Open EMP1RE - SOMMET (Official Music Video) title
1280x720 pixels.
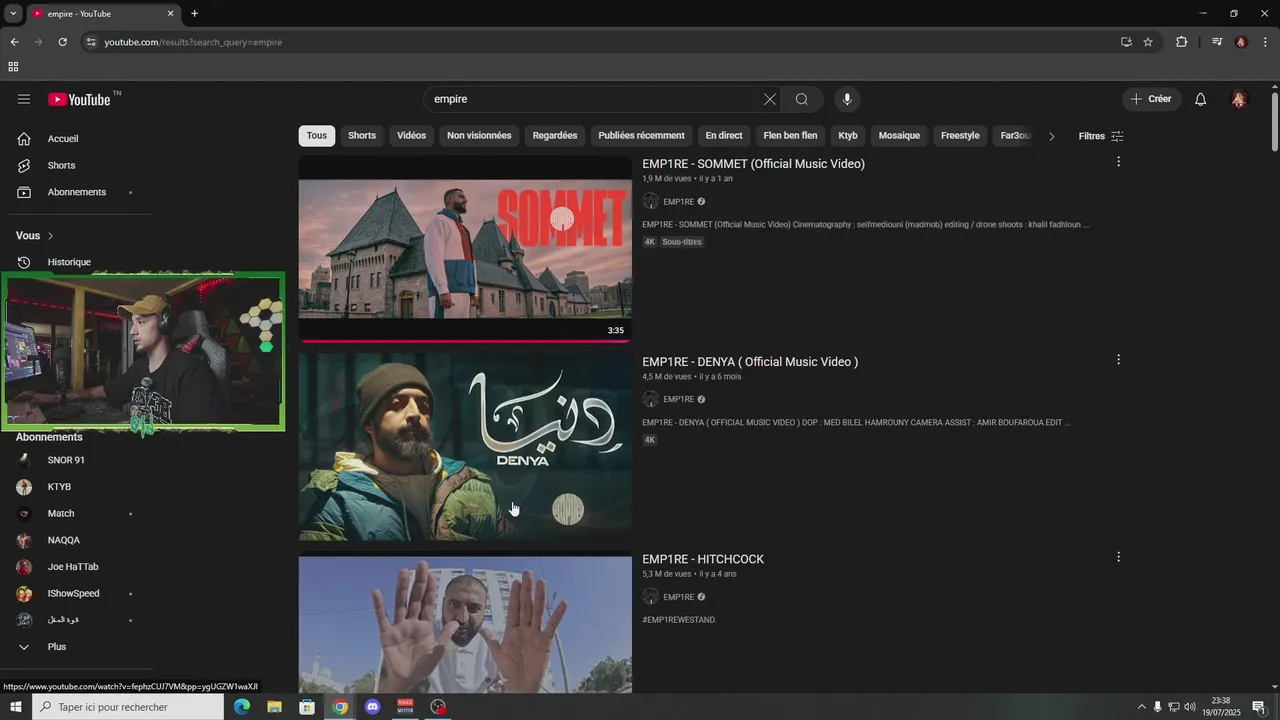[753, 164]
